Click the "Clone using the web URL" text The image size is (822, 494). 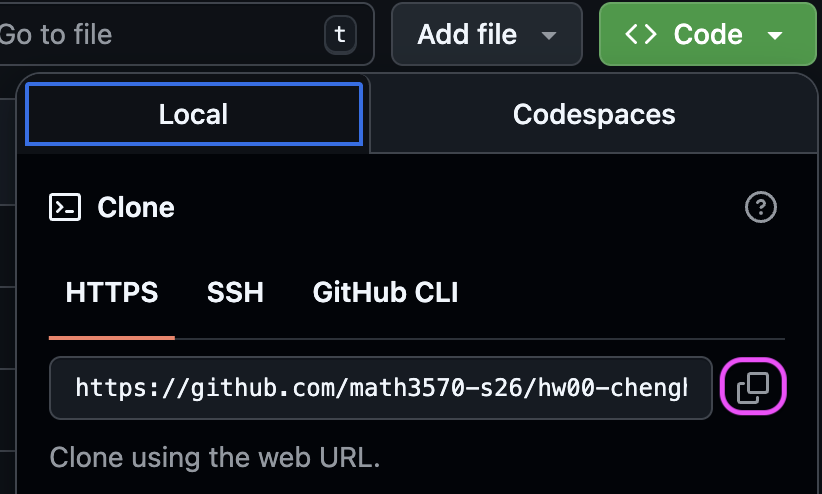(x=215, y=458)
